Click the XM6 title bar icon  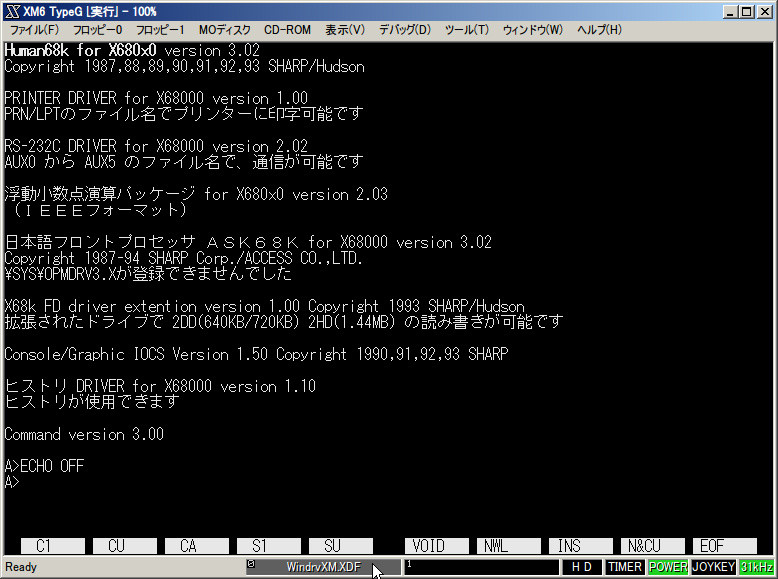click(x=13, y=11)
